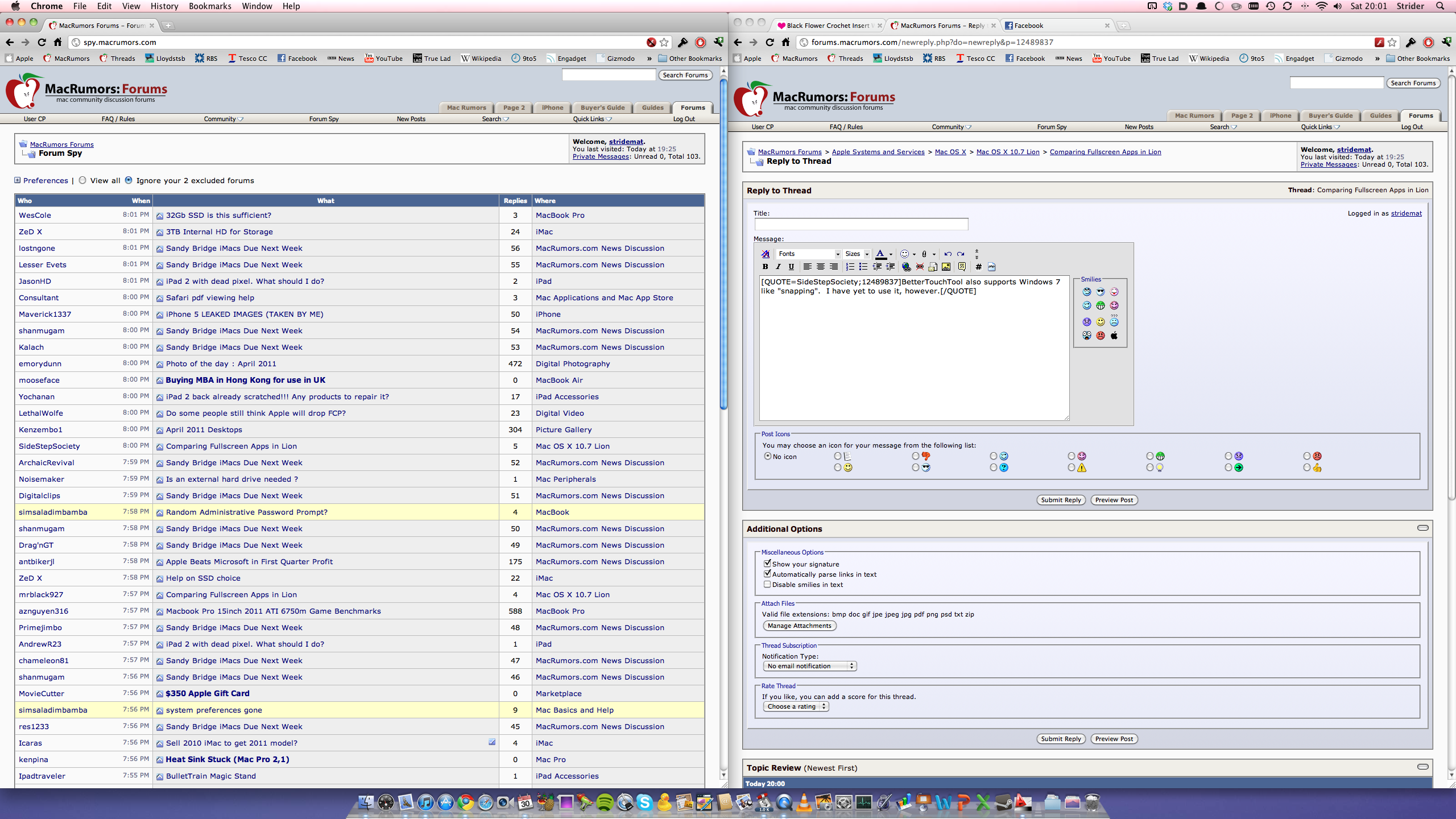Click the Remove Text Formatting icon
This screenshot has width=1456, height=819.
point(765,254)
